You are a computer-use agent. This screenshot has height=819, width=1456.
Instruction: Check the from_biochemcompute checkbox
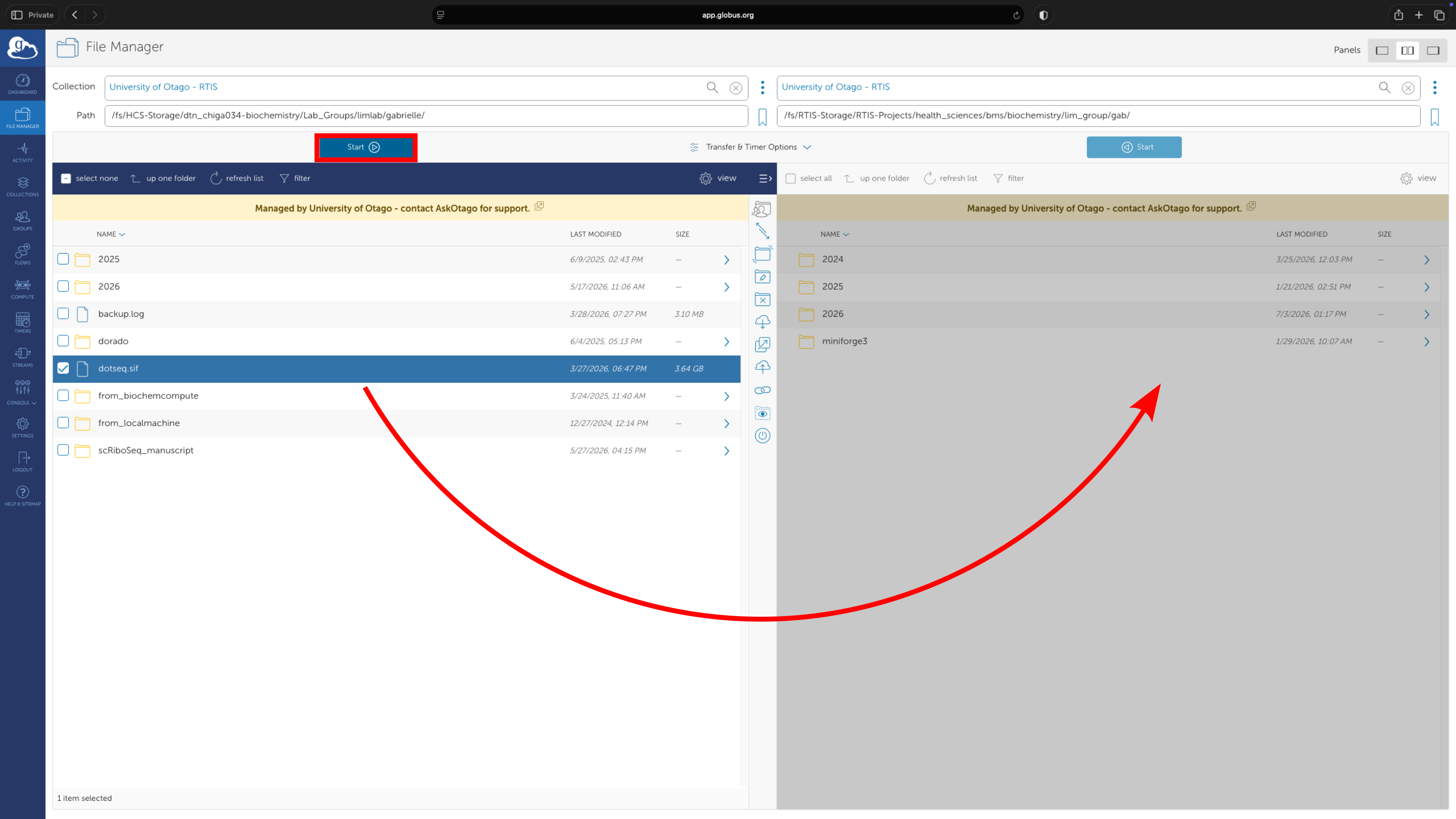pos(64,396)
